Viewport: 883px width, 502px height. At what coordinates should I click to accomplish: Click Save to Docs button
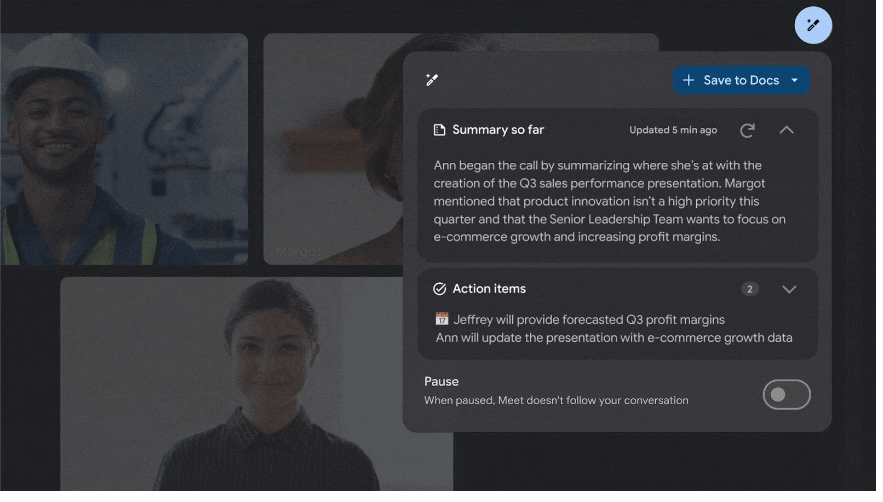pos(741,81)
